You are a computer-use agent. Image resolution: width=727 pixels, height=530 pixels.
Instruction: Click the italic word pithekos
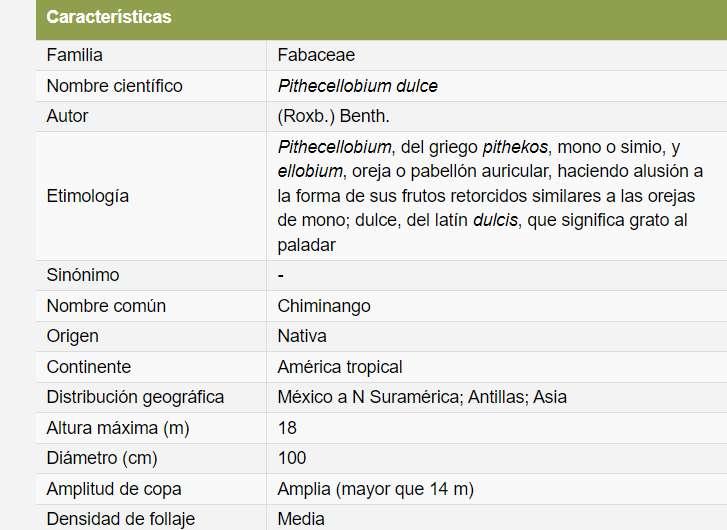click(x=515, y=147)
